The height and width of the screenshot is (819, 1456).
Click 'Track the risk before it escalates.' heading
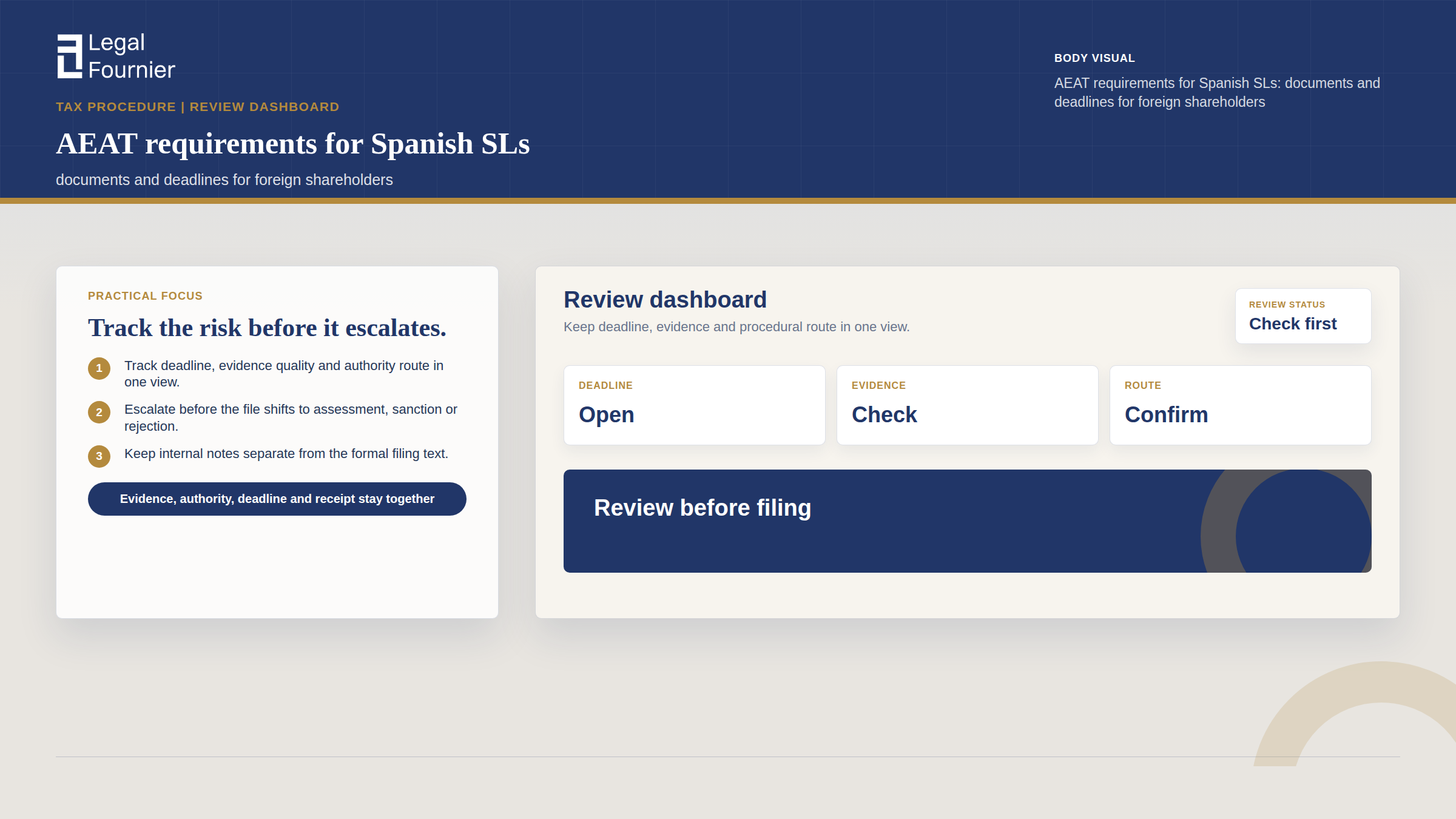coord(267,328)
